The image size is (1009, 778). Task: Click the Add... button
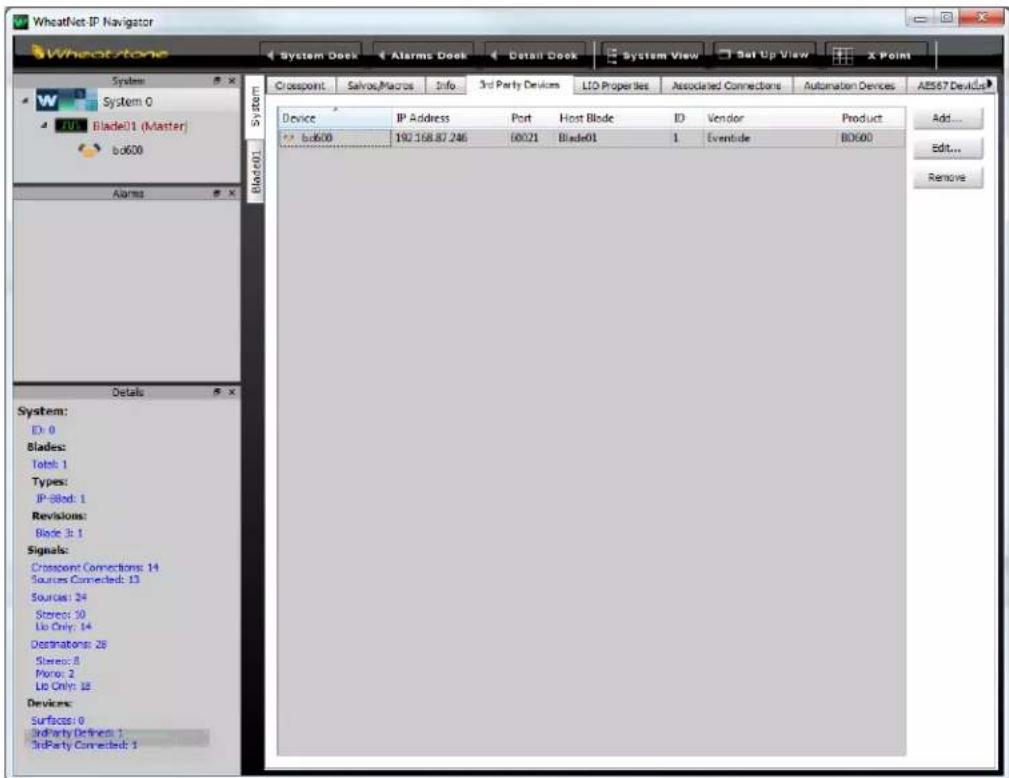tap(947, 118)
